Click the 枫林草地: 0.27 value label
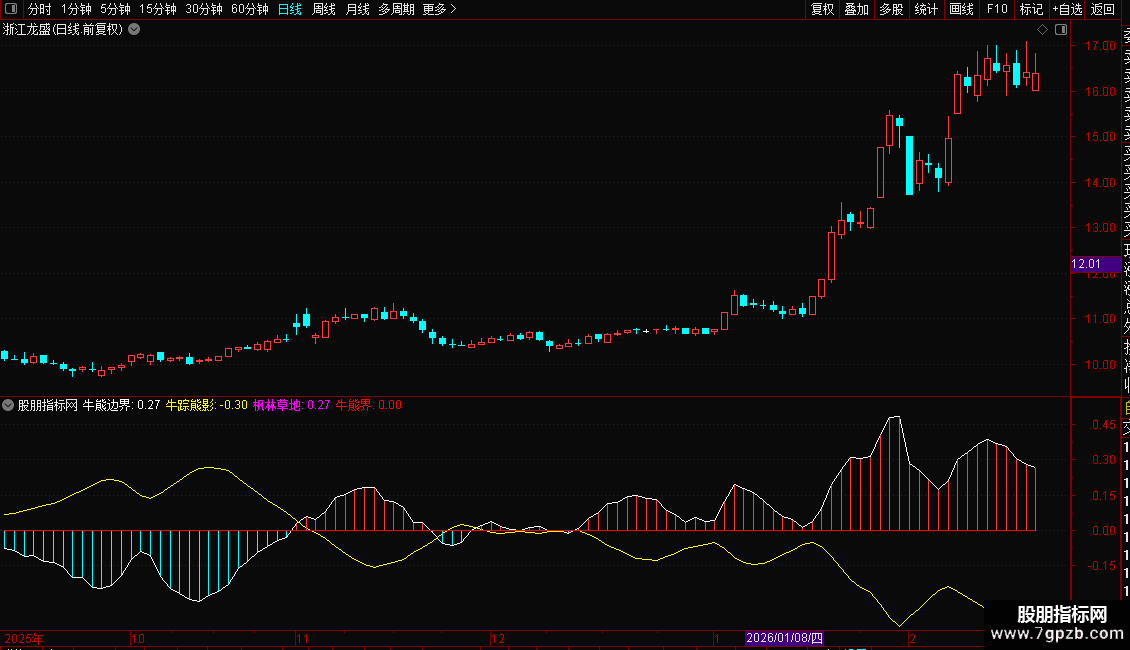Screen dimensions: 1130x650 [x=291, y=405]
